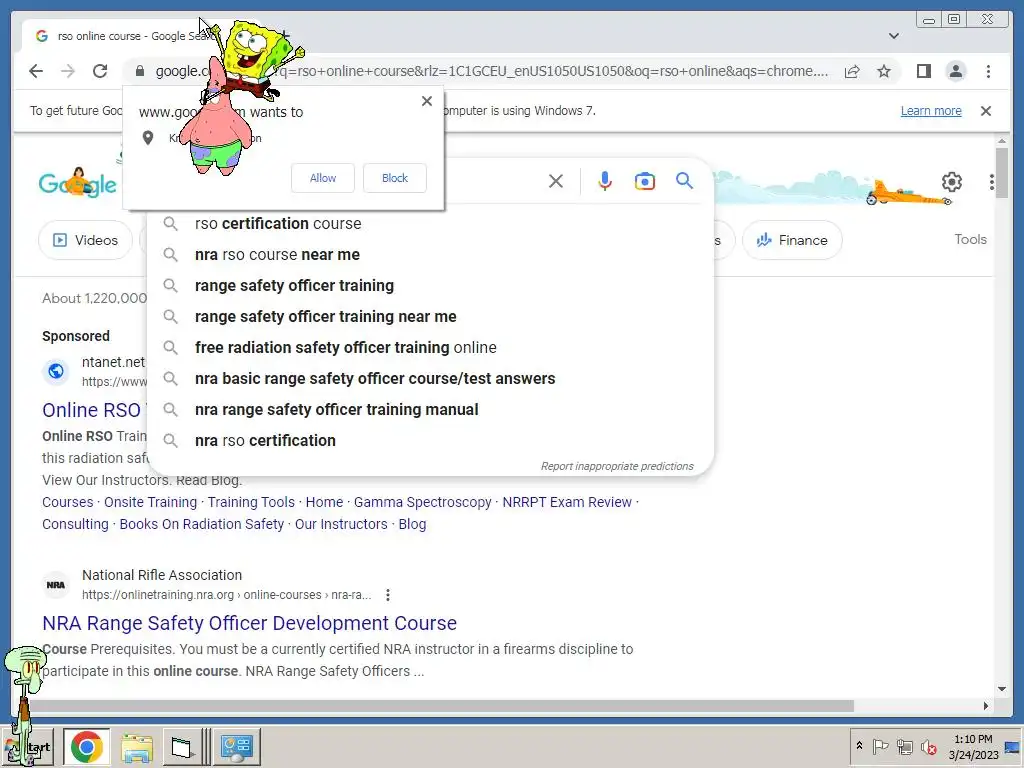
Task: Open Online RSO sponsored result
Action: (91, 410)
